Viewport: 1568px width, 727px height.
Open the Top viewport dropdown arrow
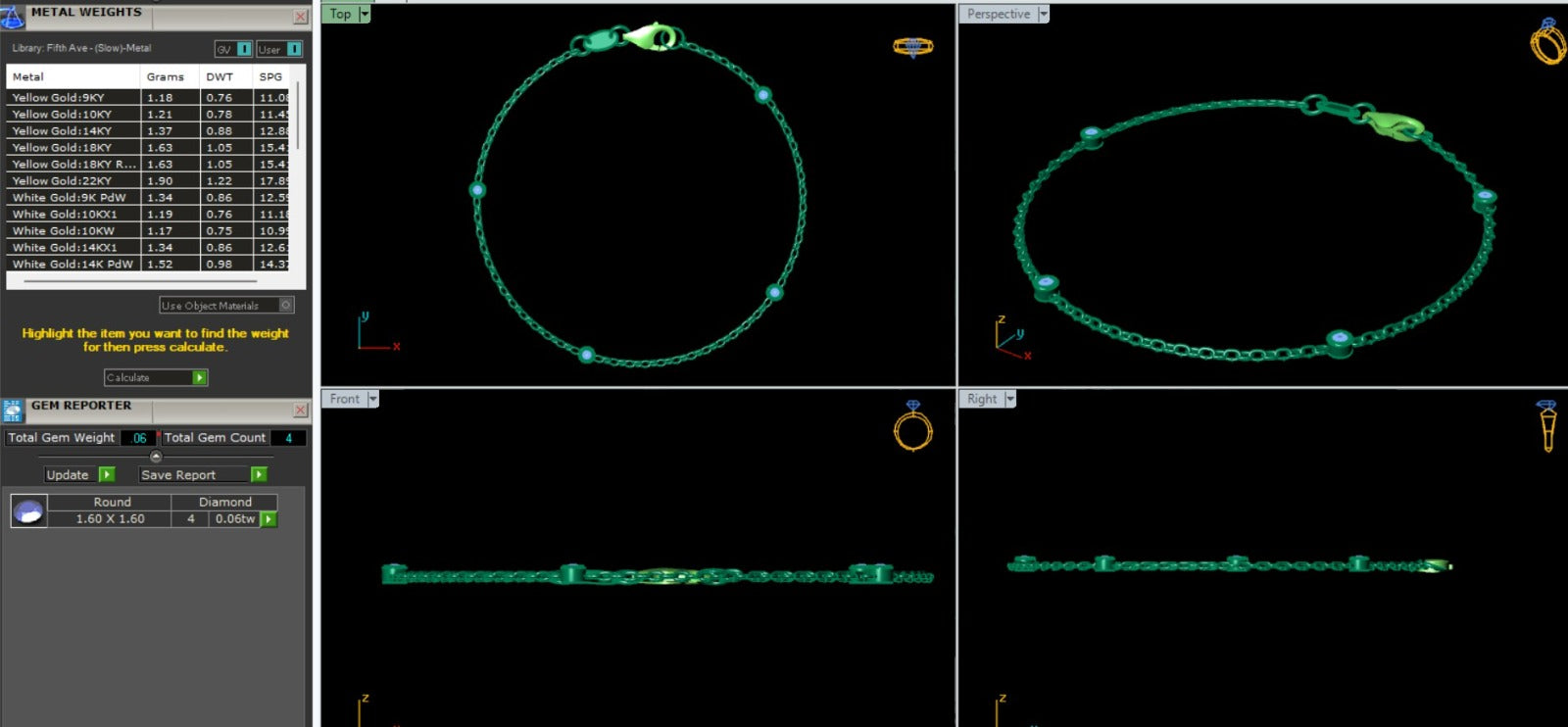[x=365, y=14]
